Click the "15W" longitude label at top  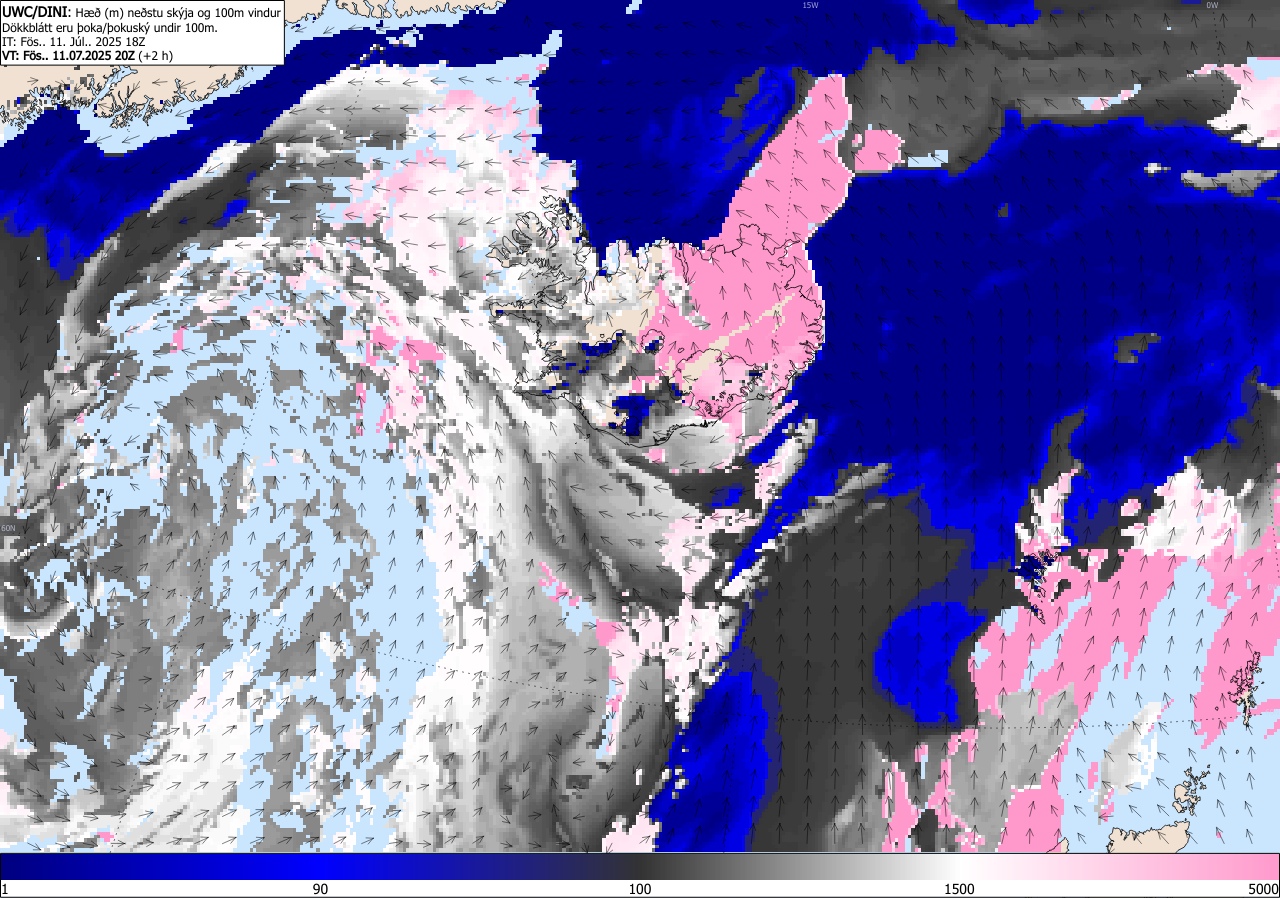[x=810, y=5]
